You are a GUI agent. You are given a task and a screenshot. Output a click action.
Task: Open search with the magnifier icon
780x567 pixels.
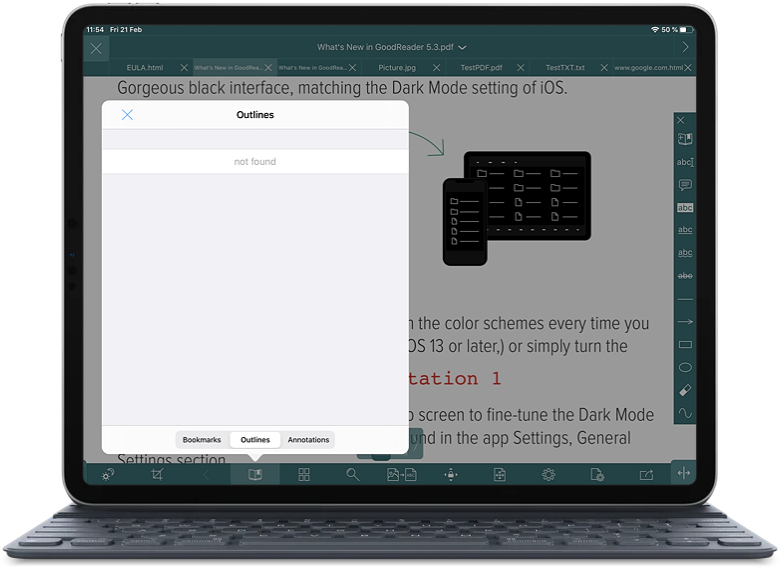click(x=353, y=475)
